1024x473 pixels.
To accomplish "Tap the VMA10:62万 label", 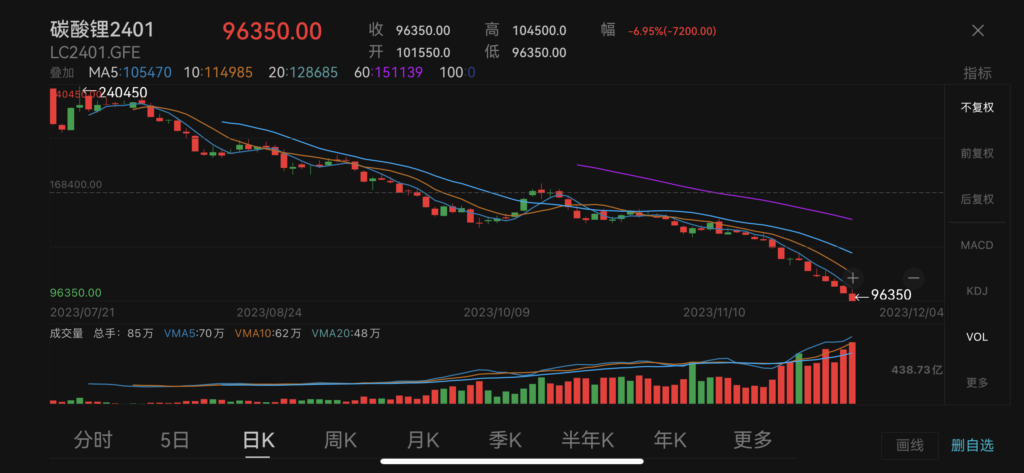I will click(268, 333).
